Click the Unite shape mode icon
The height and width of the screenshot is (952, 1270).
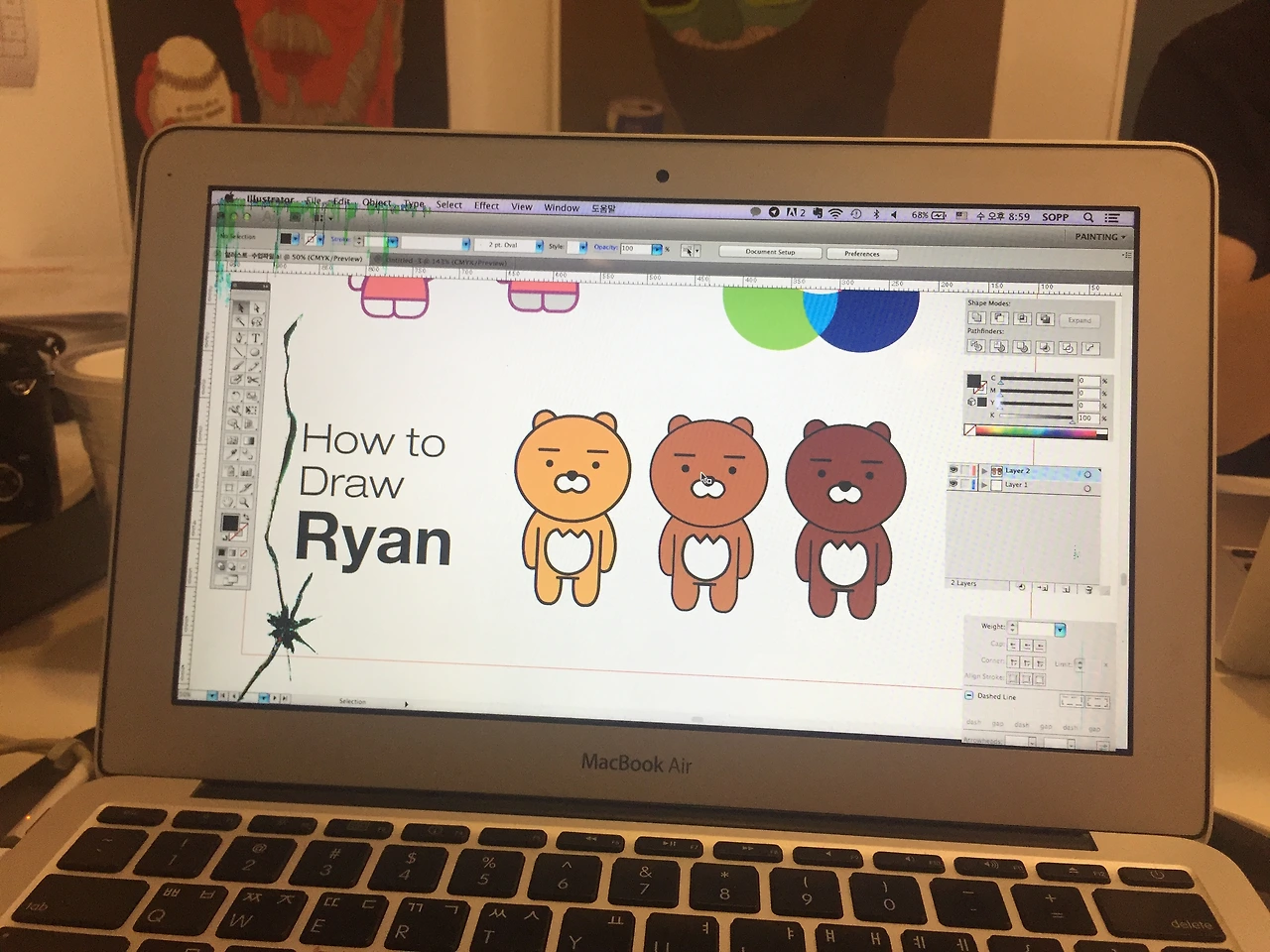976,317
